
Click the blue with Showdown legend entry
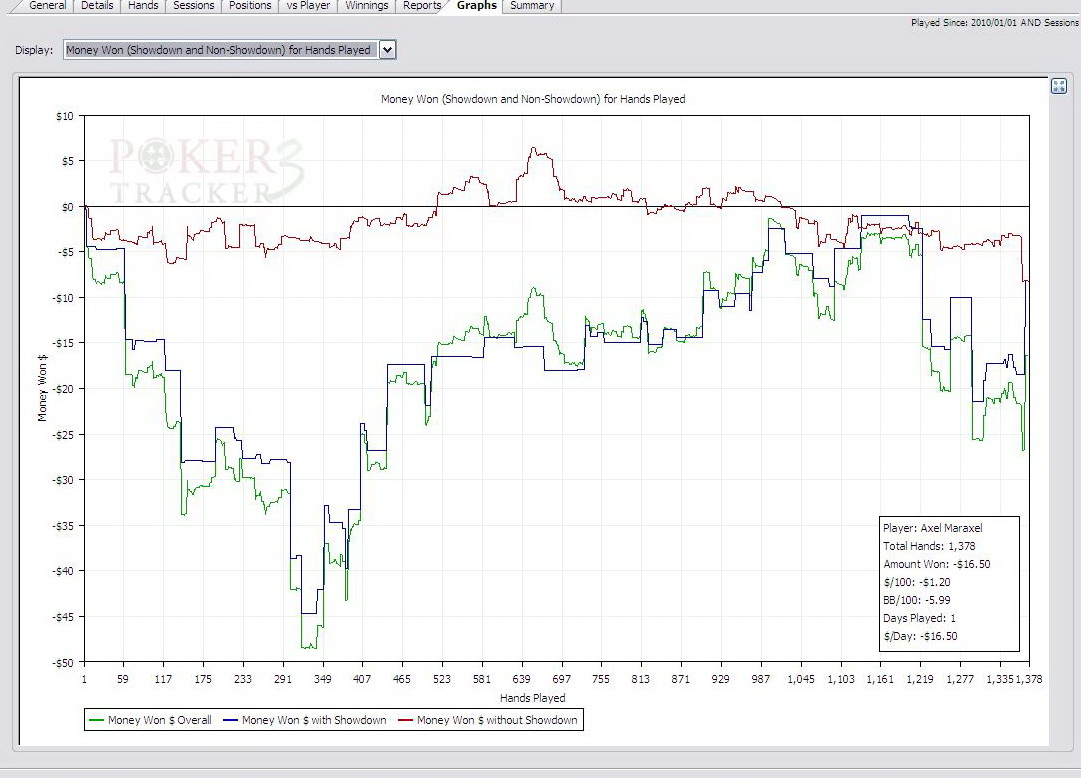pyautogui.click(x=305, y=720)
